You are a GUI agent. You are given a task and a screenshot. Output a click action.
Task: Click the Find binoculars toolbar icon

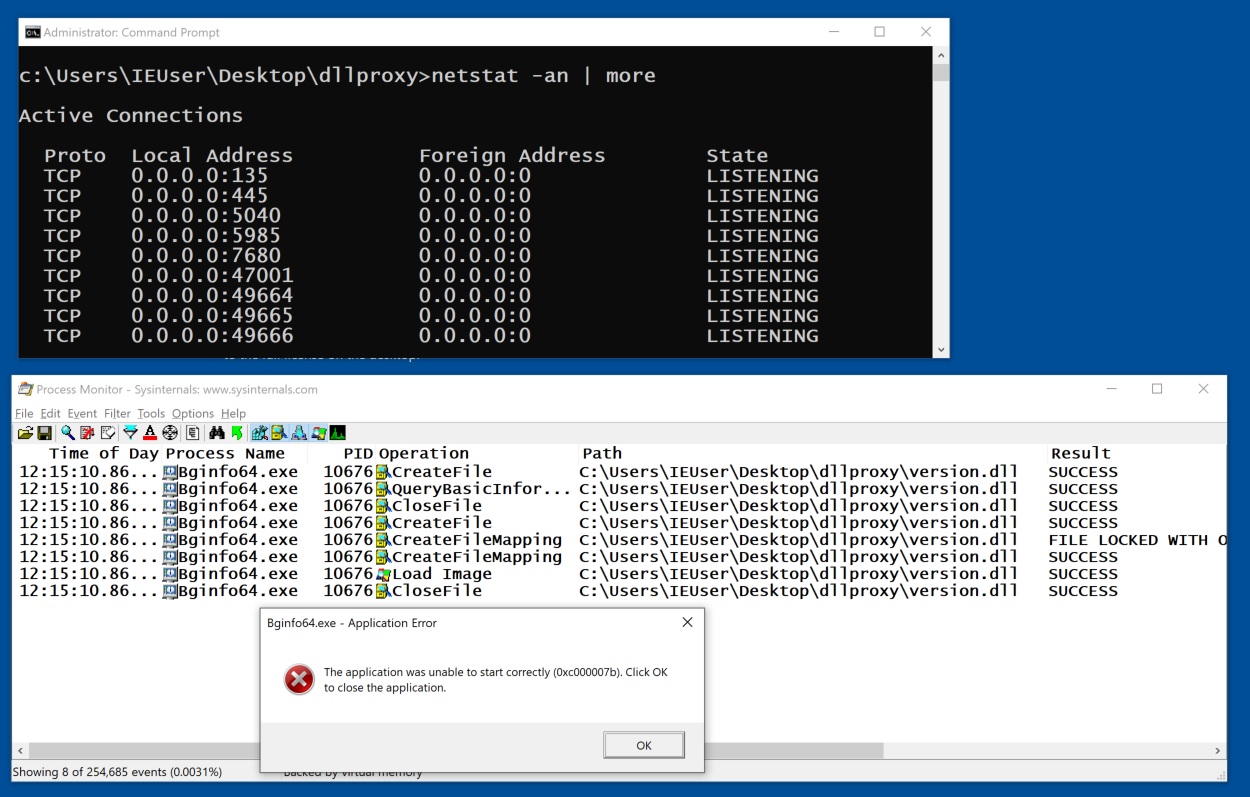click(217, 433)
